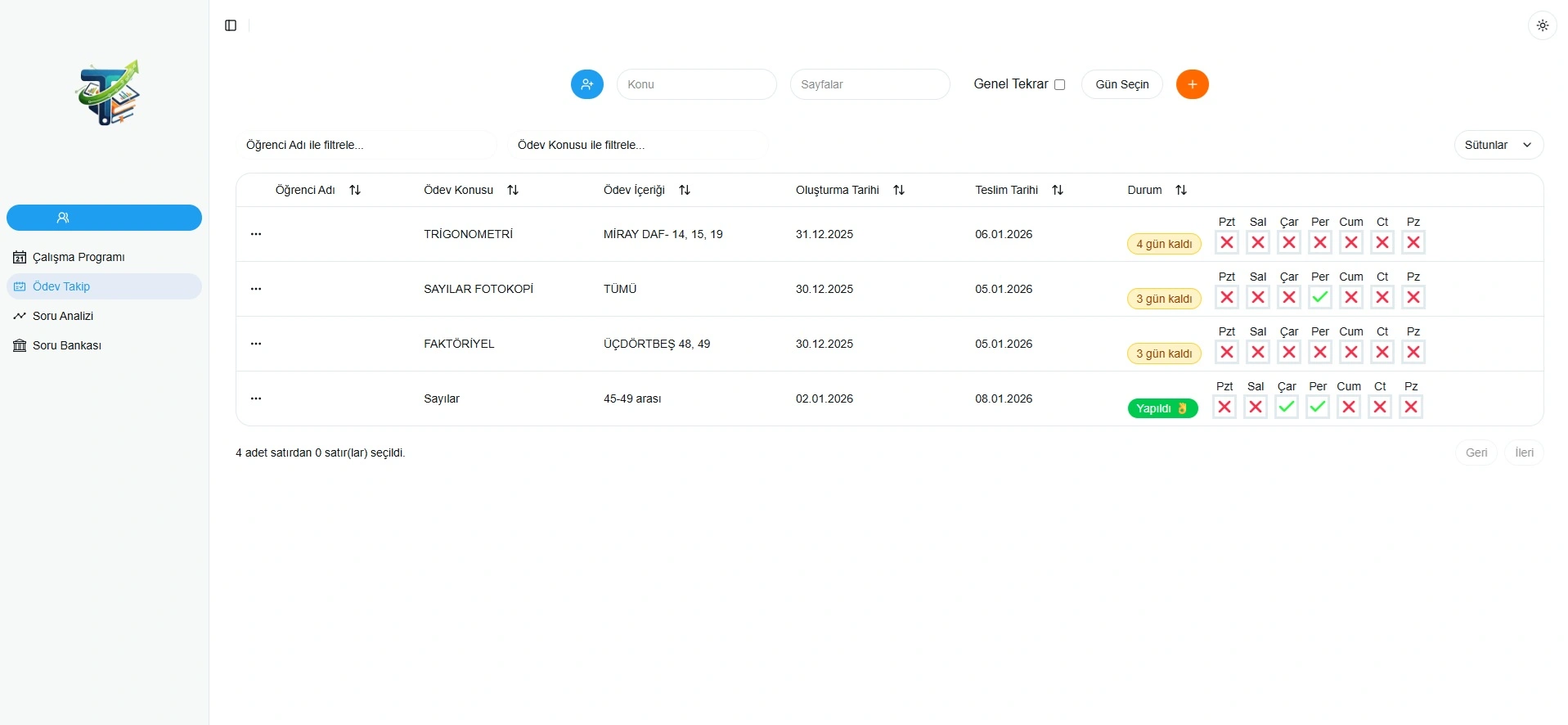Focus the Sayfalar input field

870,84
